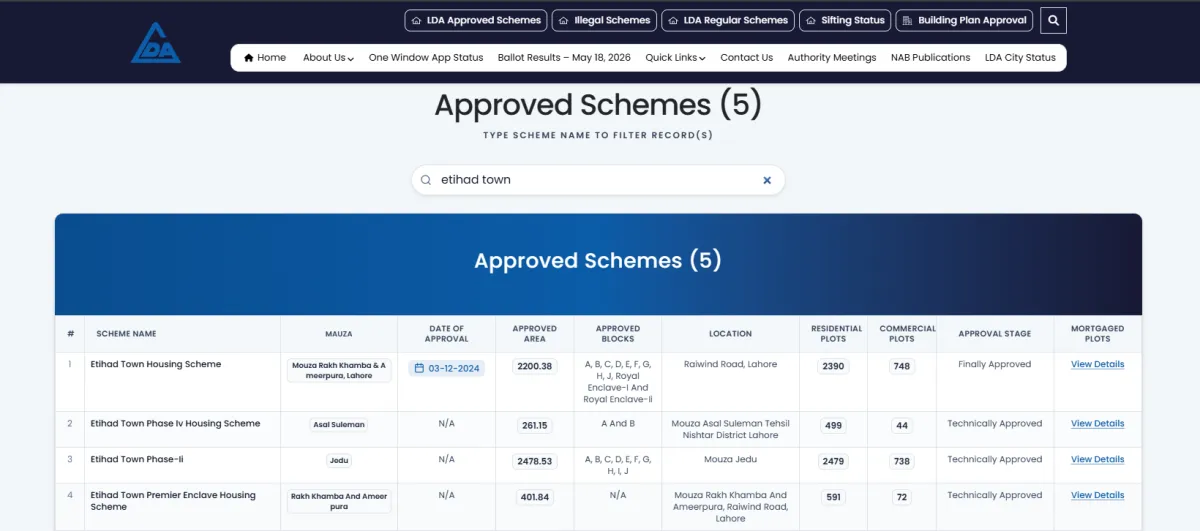Click the Asal Suleman mauza badge
The height and width of the screenshot is (531, 1200).
click(339, 425)
